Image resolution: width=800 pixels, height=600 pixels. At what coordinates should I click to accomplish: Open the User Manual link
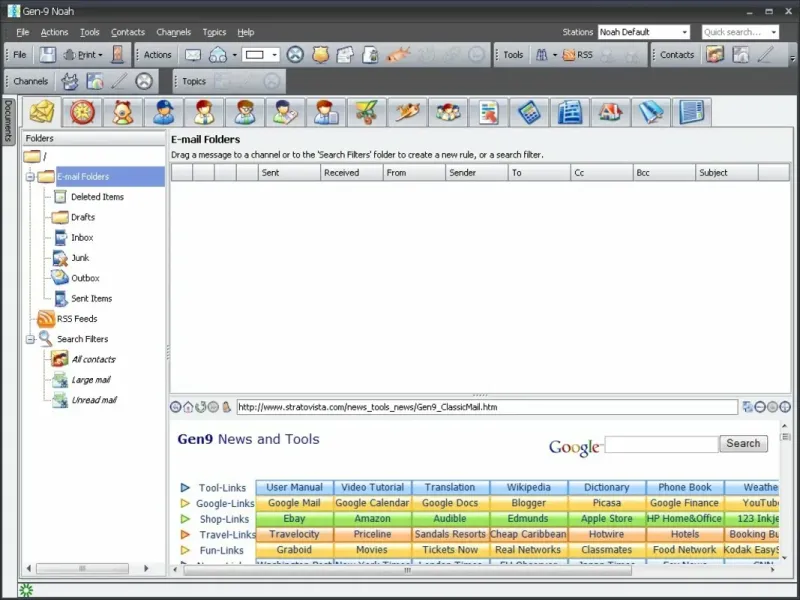[x=294, y=487]
